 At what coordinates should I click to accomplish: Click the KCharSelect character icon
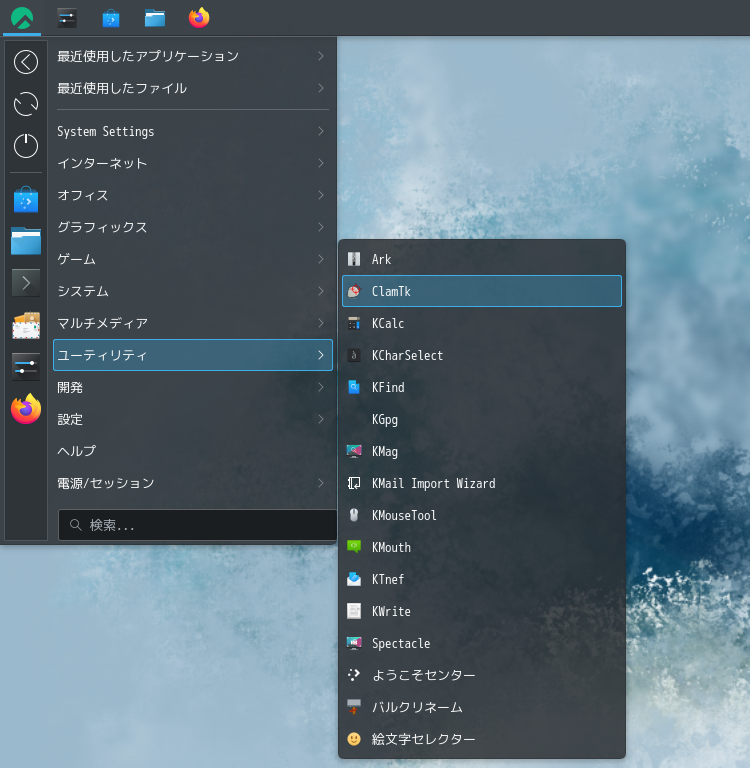pos(354,355)
